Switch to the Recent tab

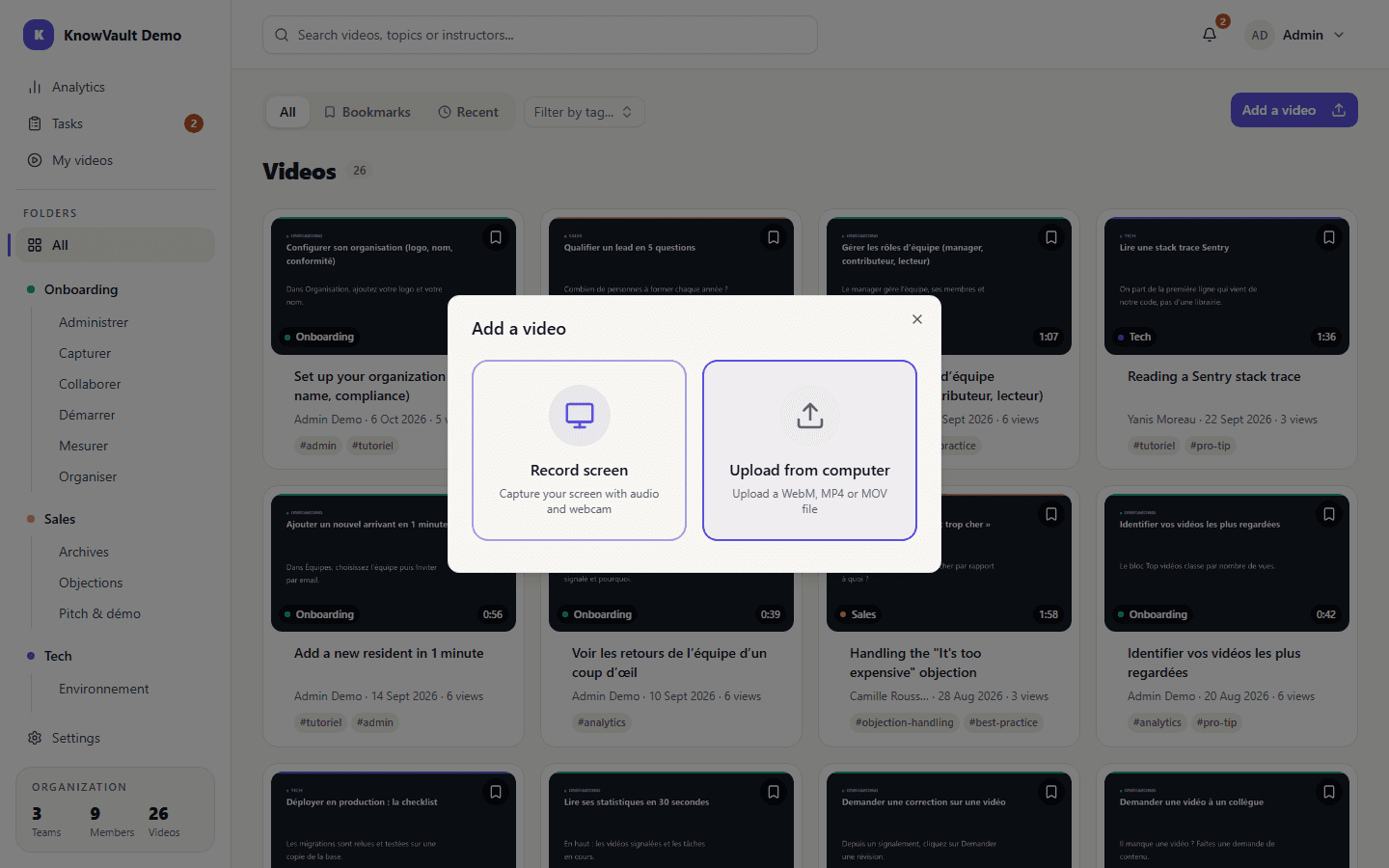tap(469, 112)
